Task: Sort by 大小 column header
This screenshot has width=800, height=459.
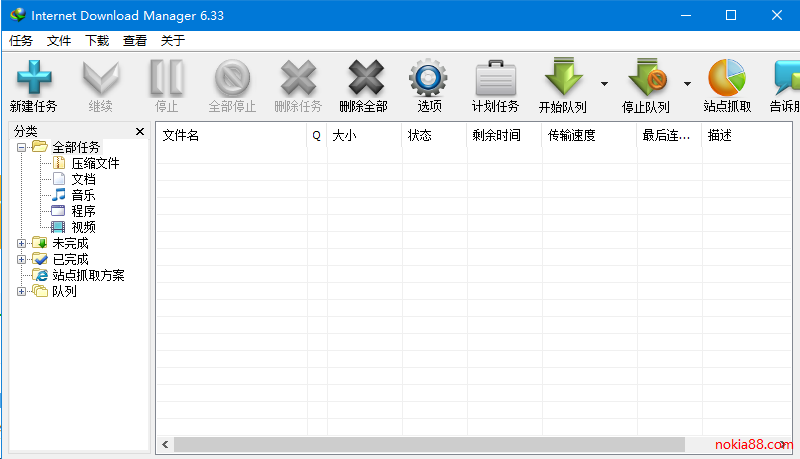Action: click(x=364, y=135)
